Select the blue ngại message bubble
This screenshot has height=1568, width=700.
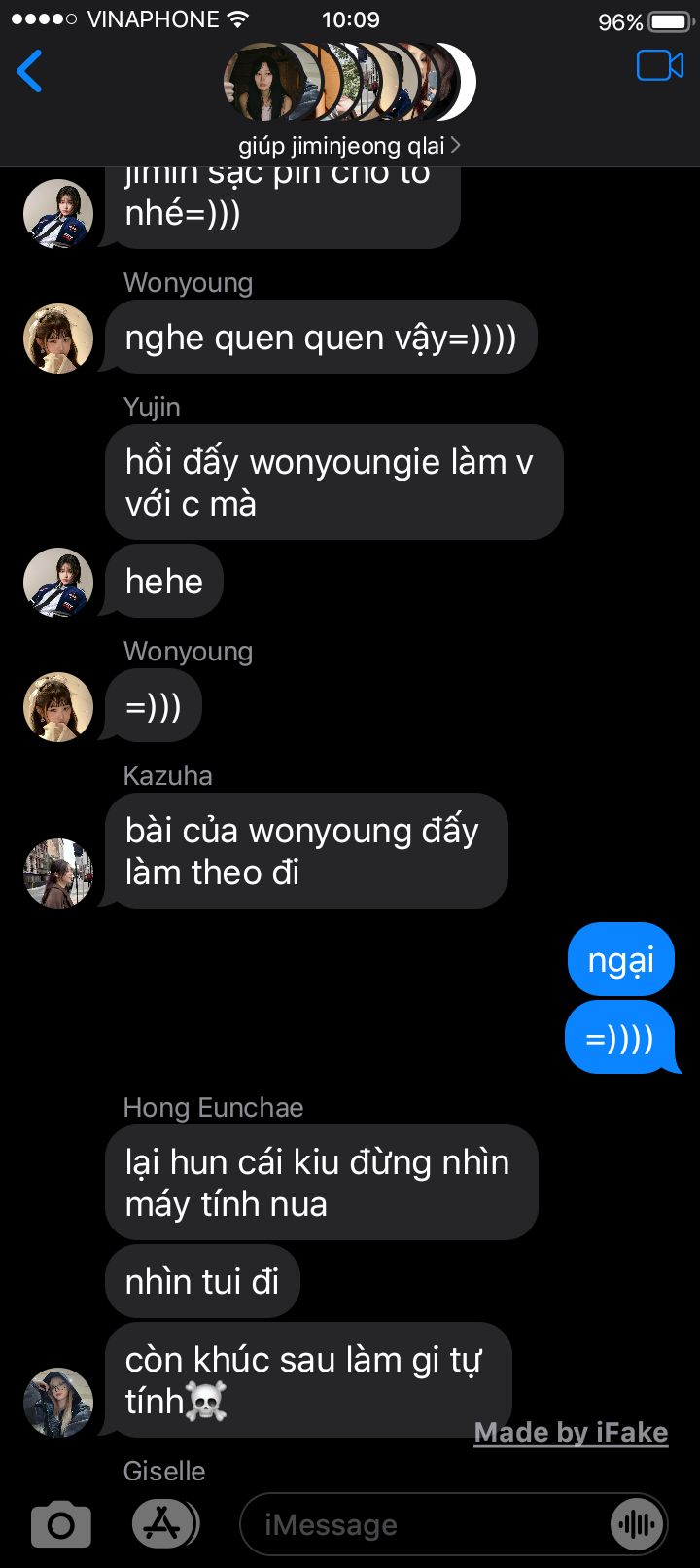[621, 960]
